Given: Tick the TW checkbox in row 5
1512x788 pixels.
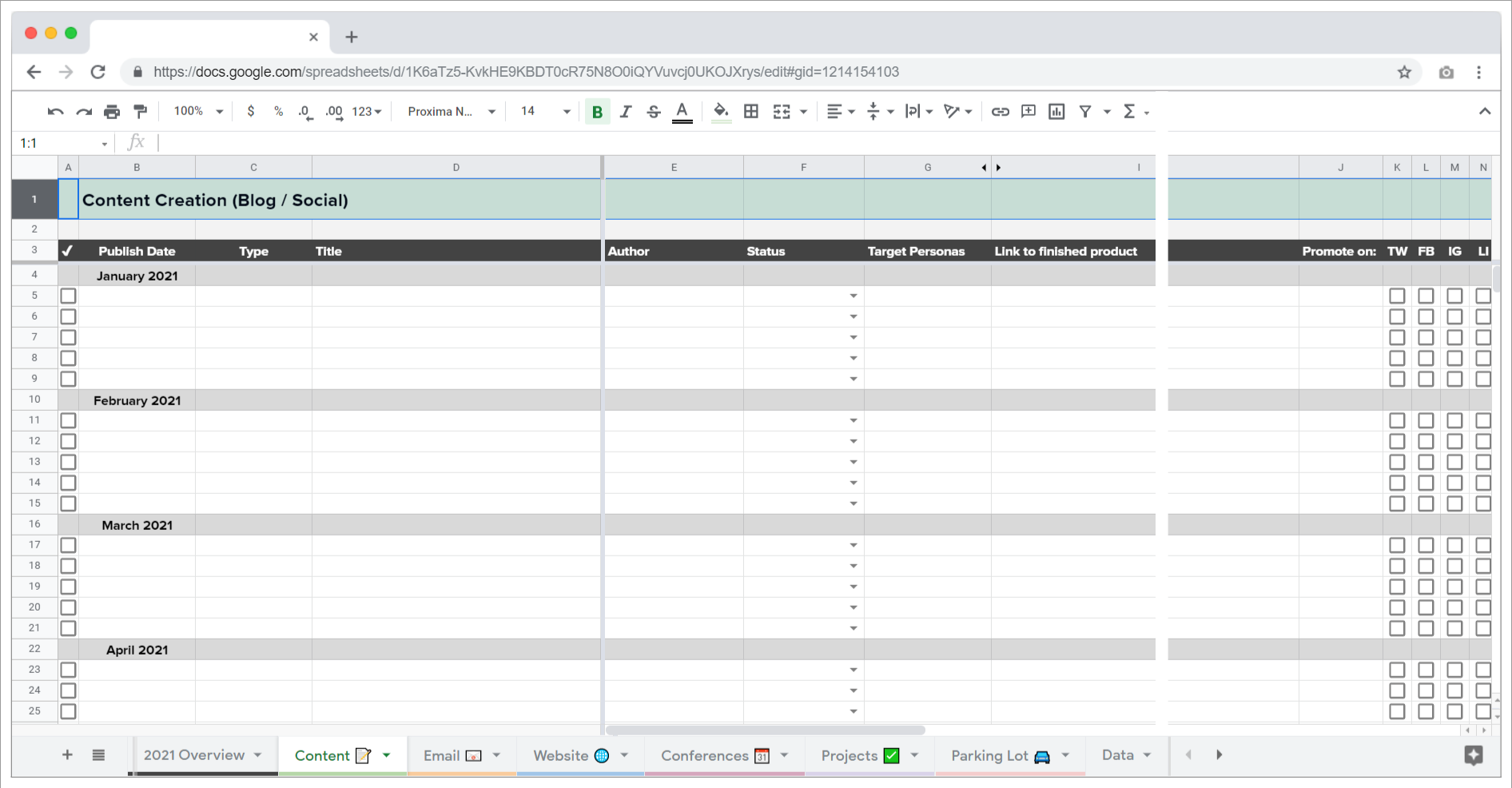Looking at the screenshot, I should point(1397,296).
